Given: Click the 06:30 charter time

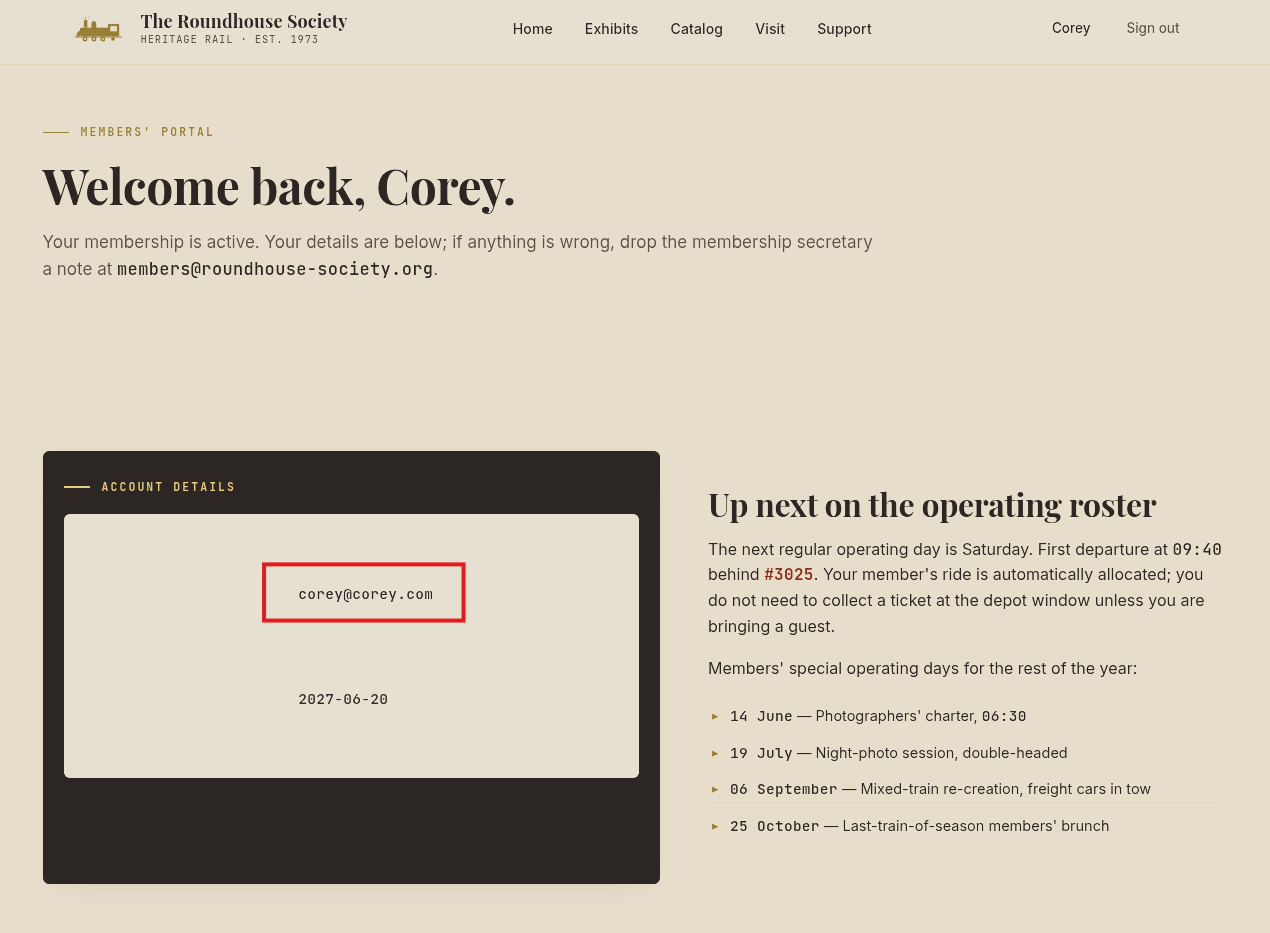Looking at the screenshot, I should coord(1004,716).
